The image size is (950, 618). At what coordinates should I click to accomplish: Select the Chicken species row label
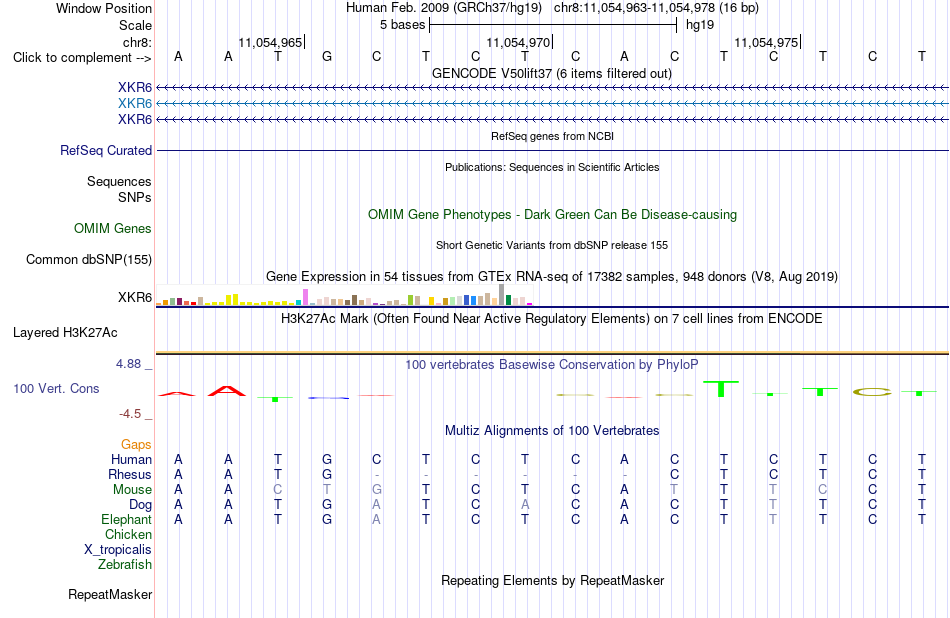click(128, 534)
